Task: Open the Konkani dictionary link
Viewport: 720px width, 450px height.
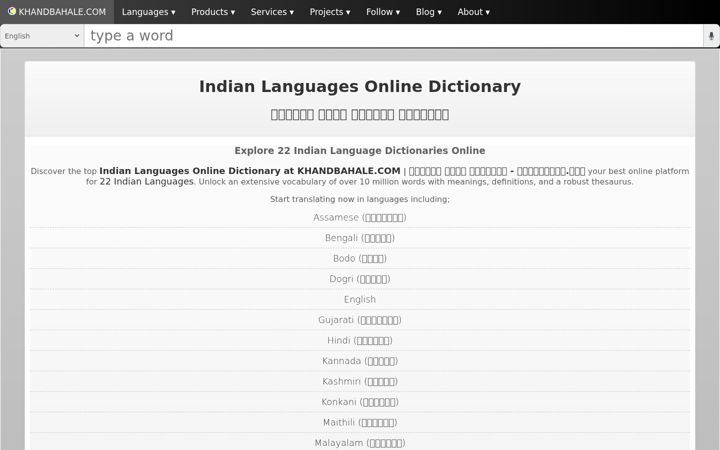Action: pyautogui.click(x=360, y=402)
